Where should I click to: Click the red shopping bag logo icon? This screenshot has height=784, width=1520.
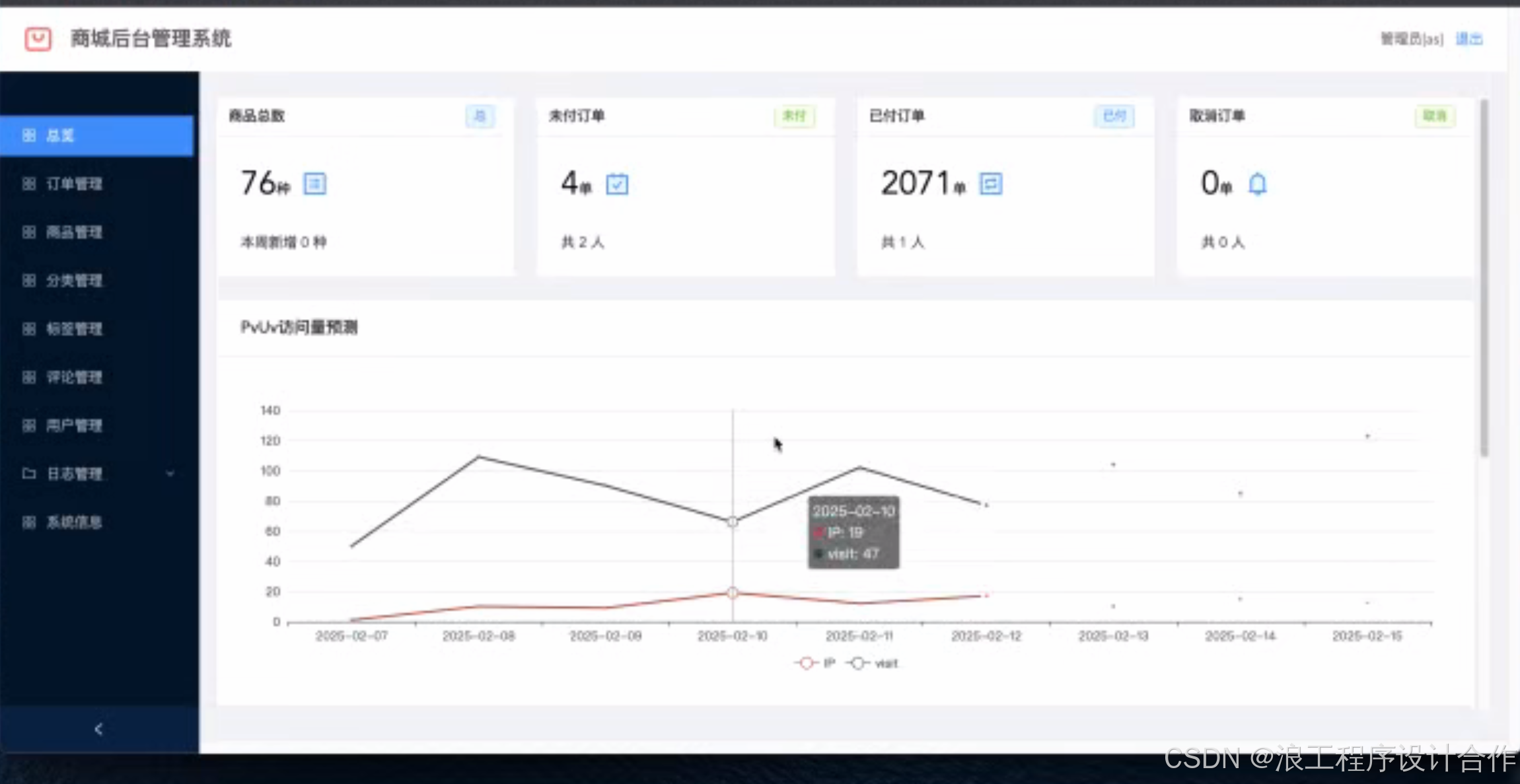pos(38,39)
